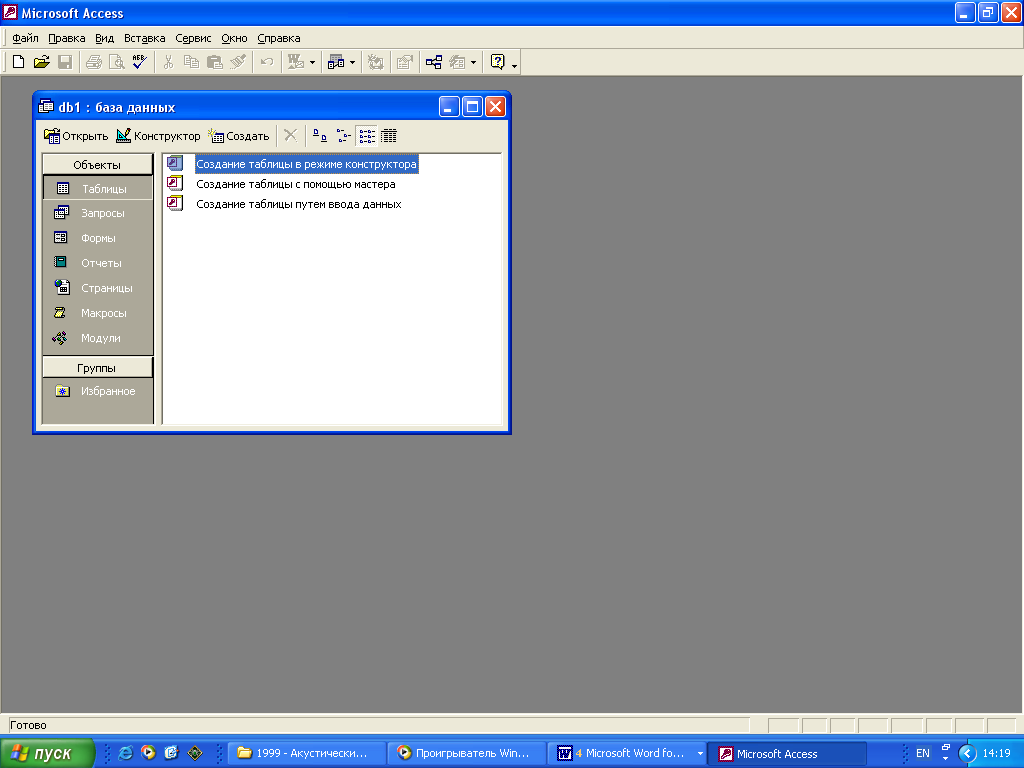Click the Delete X icon in database window
The image size is (1024, 768).
coord(291,136)
